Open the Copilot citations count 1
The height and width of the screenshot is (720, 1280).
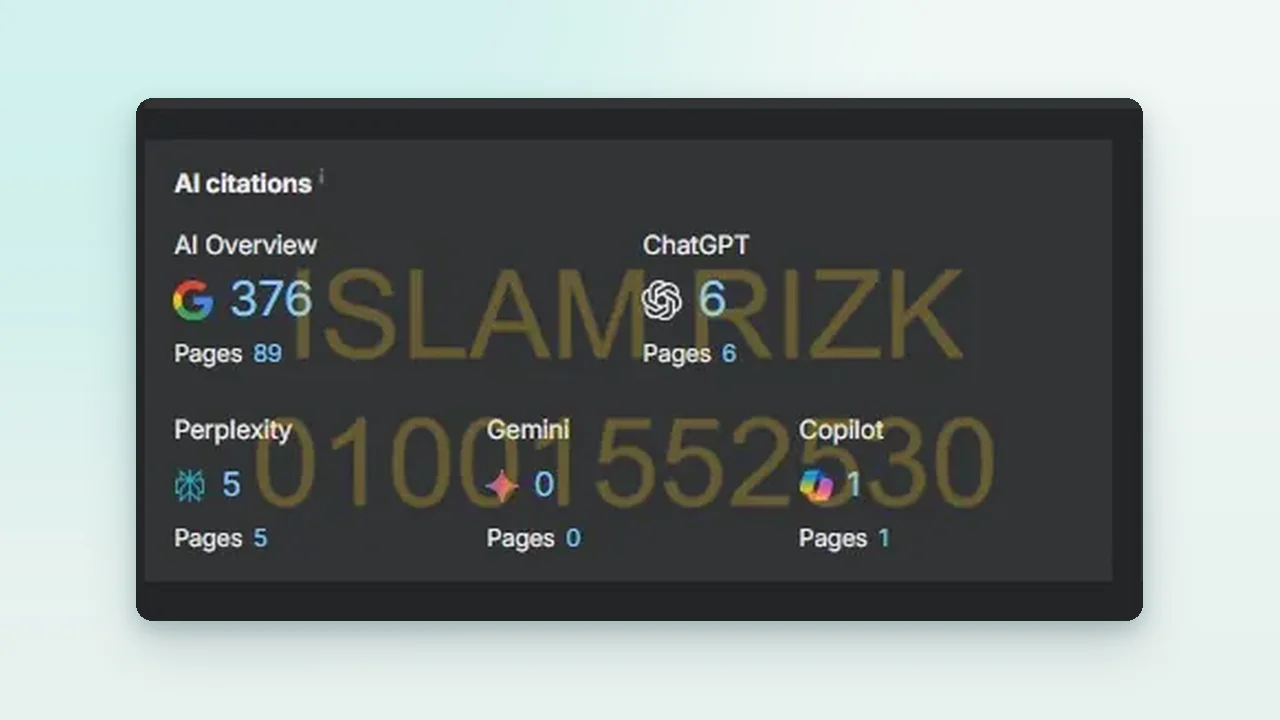(x=854, y=485)
